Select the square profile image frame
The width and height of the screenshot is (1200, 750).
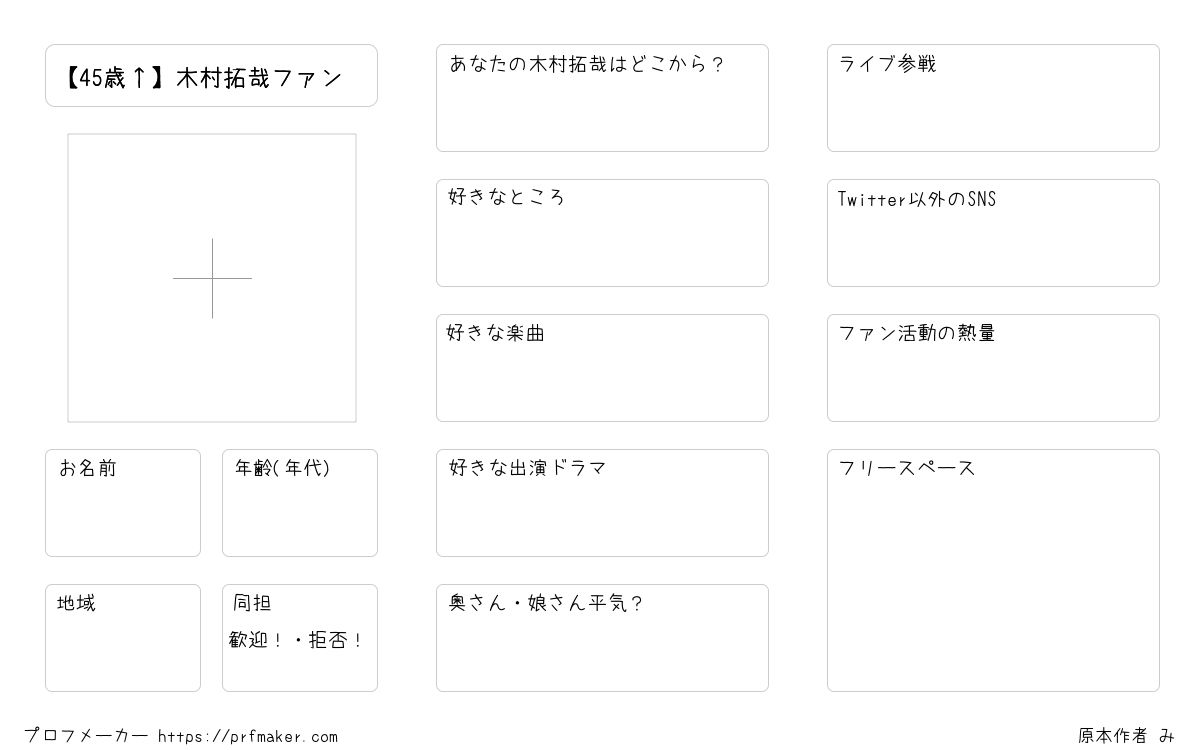[212, 278]
